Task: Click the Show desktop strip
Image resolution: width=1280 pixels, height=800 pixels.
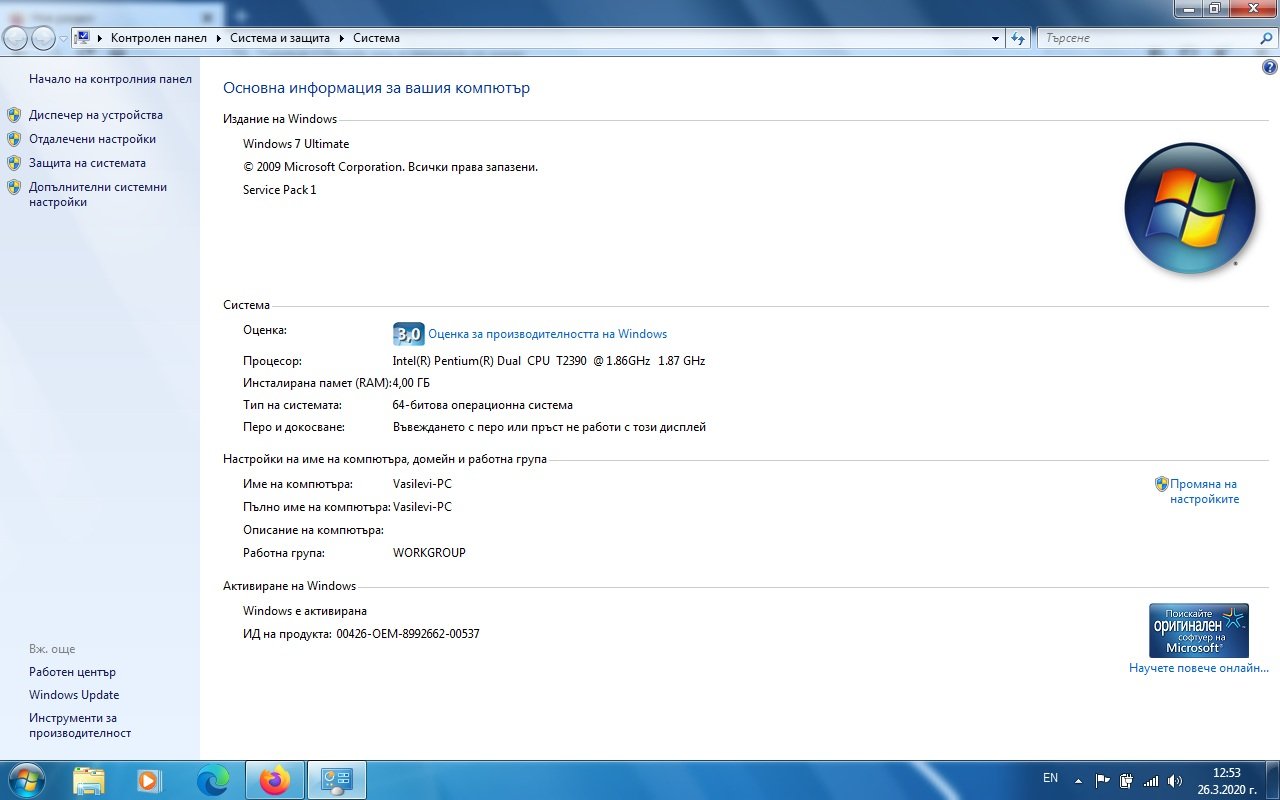Action: click(x=1272, y=780)
